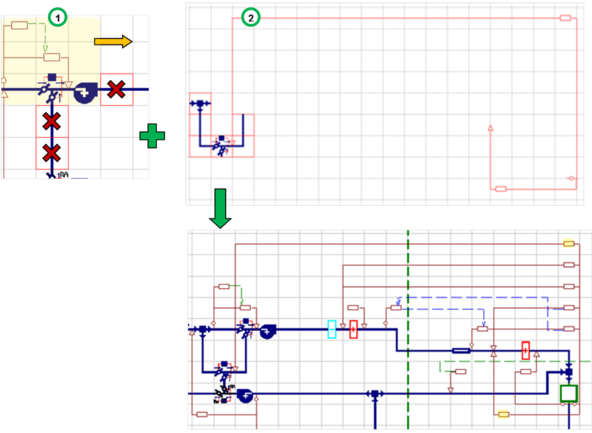The height and width of the screenshot is (433, 592).
Task: Click the pink block at top of diagram 2
Action: click(565, 18)
